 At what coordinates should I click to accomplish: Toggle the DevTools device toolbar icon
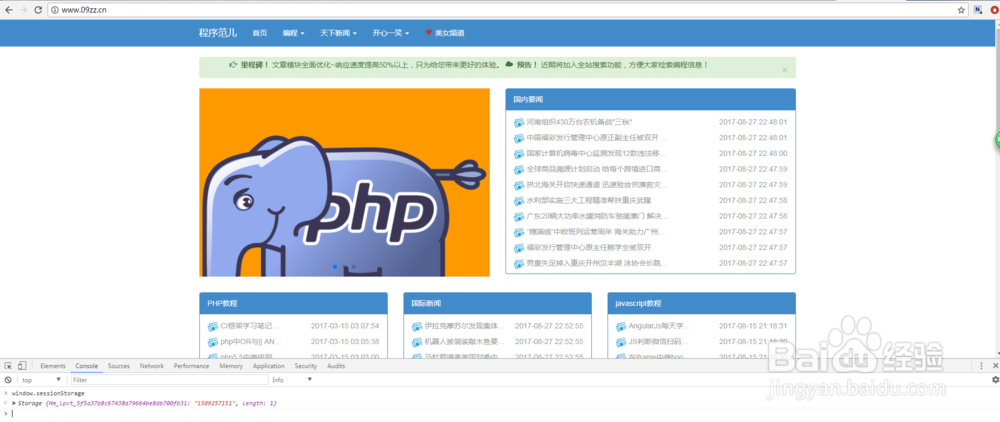(22, 366)
